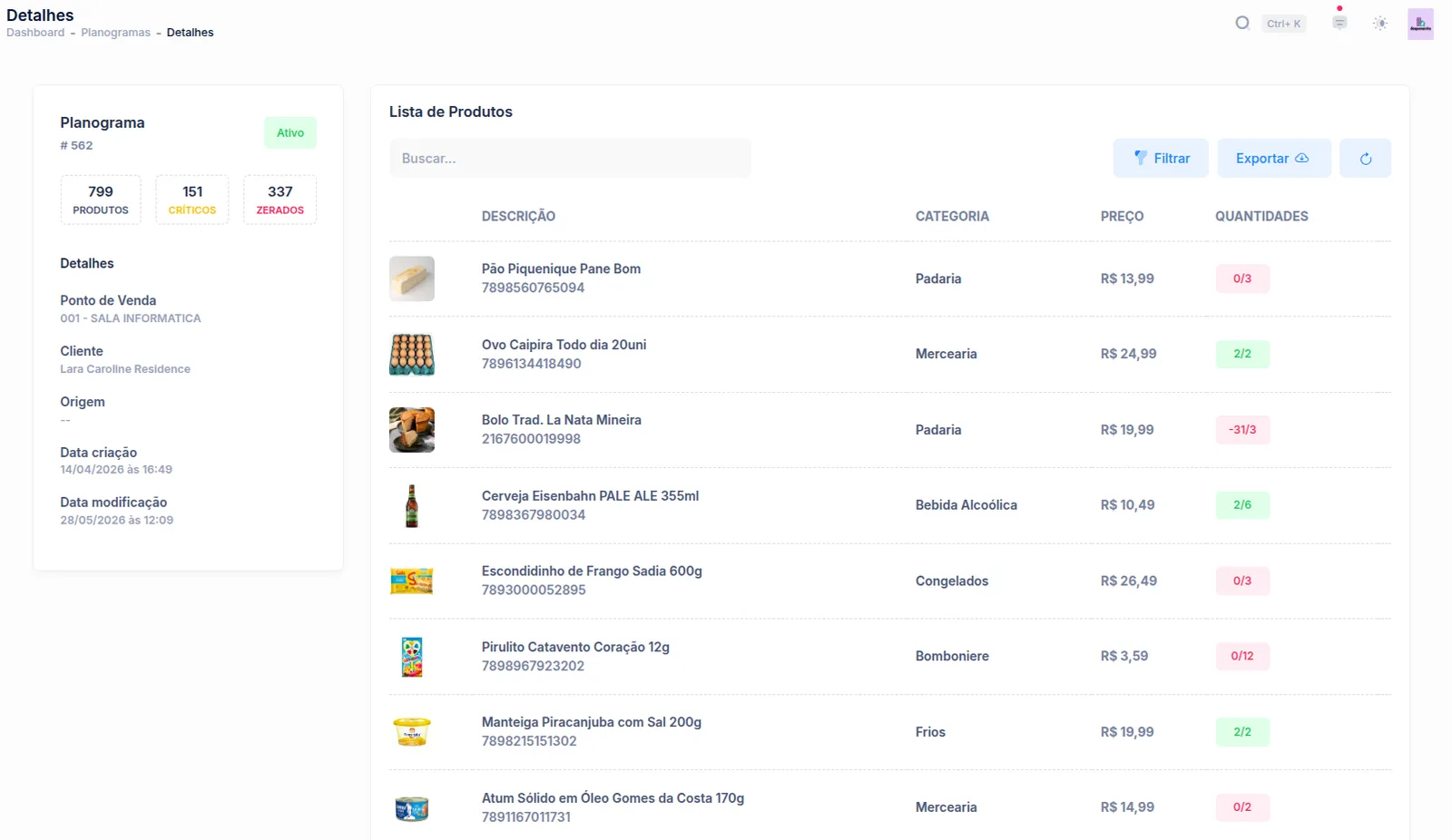Click the -31/3 quantity badge
This screenshot has height=840, width=1452.
1242,430
